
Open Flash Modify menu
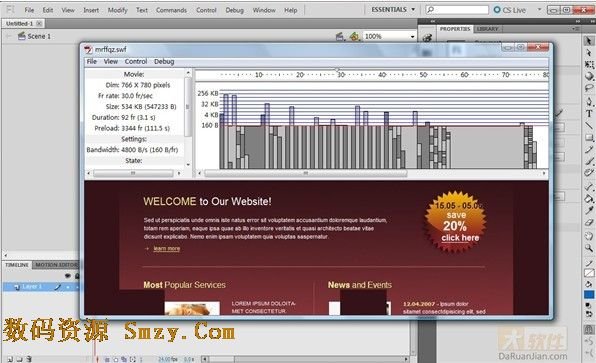coord(117,10)
